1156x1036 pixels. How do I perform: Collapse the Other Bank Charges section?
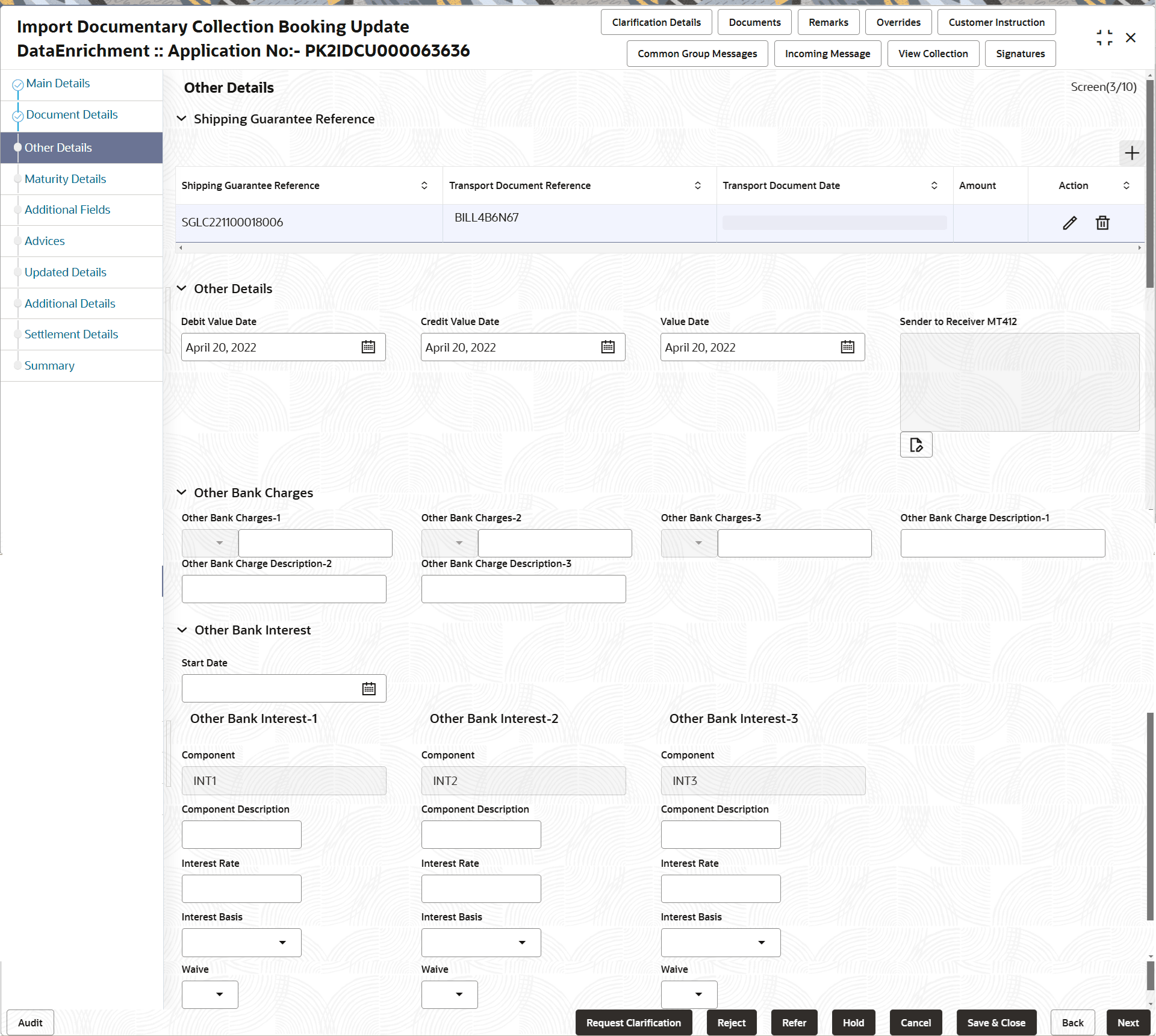[x=181, y=492]
